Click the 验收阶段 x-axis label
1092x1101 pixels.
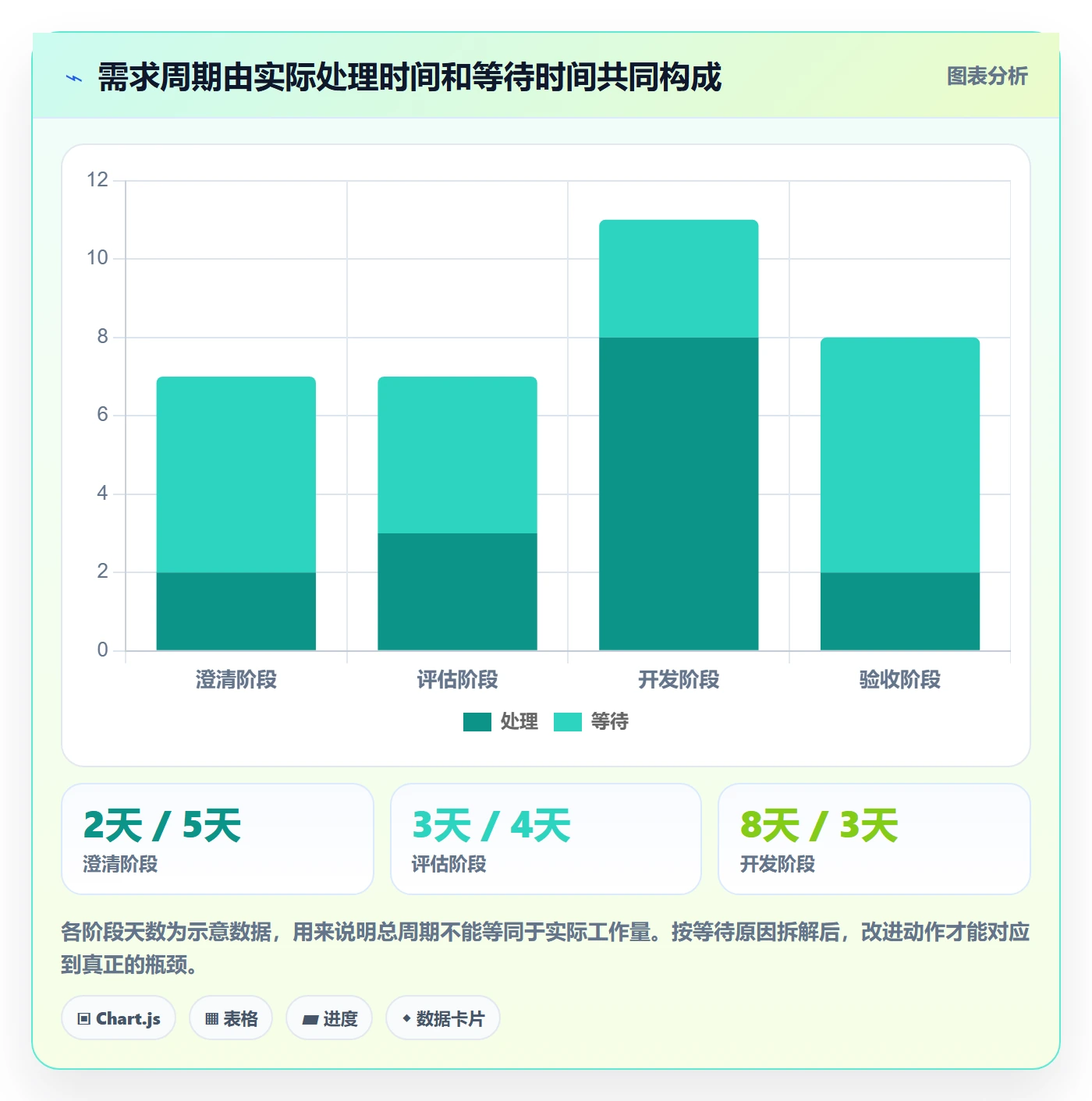[x=900, y=680]
